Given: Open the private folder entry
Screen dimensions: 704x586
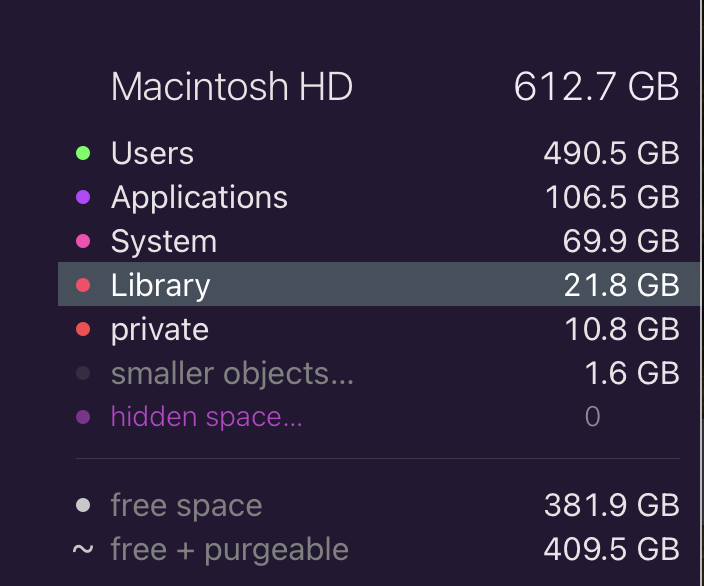Looking at the screenshot, I should 160,330.
